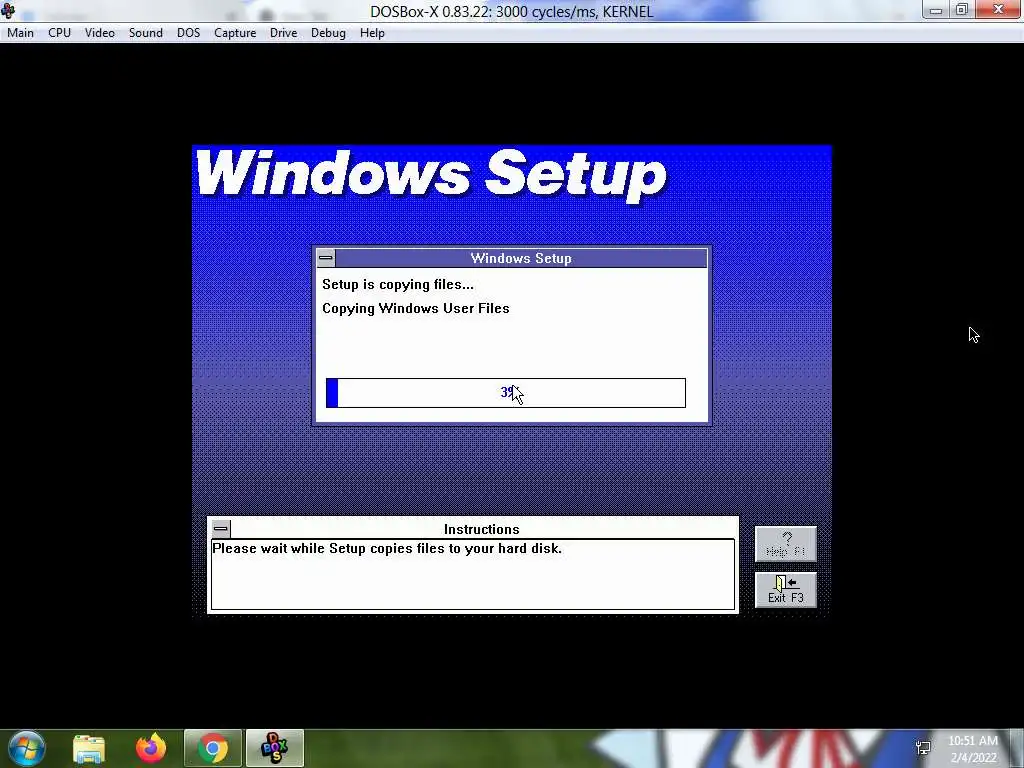Click the DOSBox-X window title bar text
This screenshot has width=1024, height=768.
[x=511, y=11]
